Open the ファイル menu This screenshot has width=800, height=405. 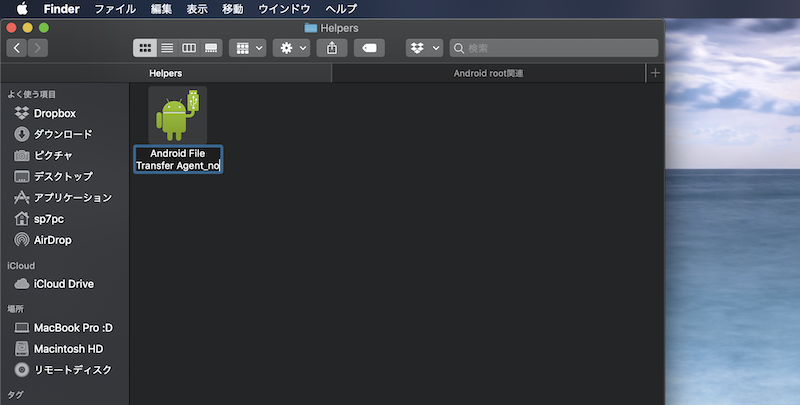click(x=115, y=9)
